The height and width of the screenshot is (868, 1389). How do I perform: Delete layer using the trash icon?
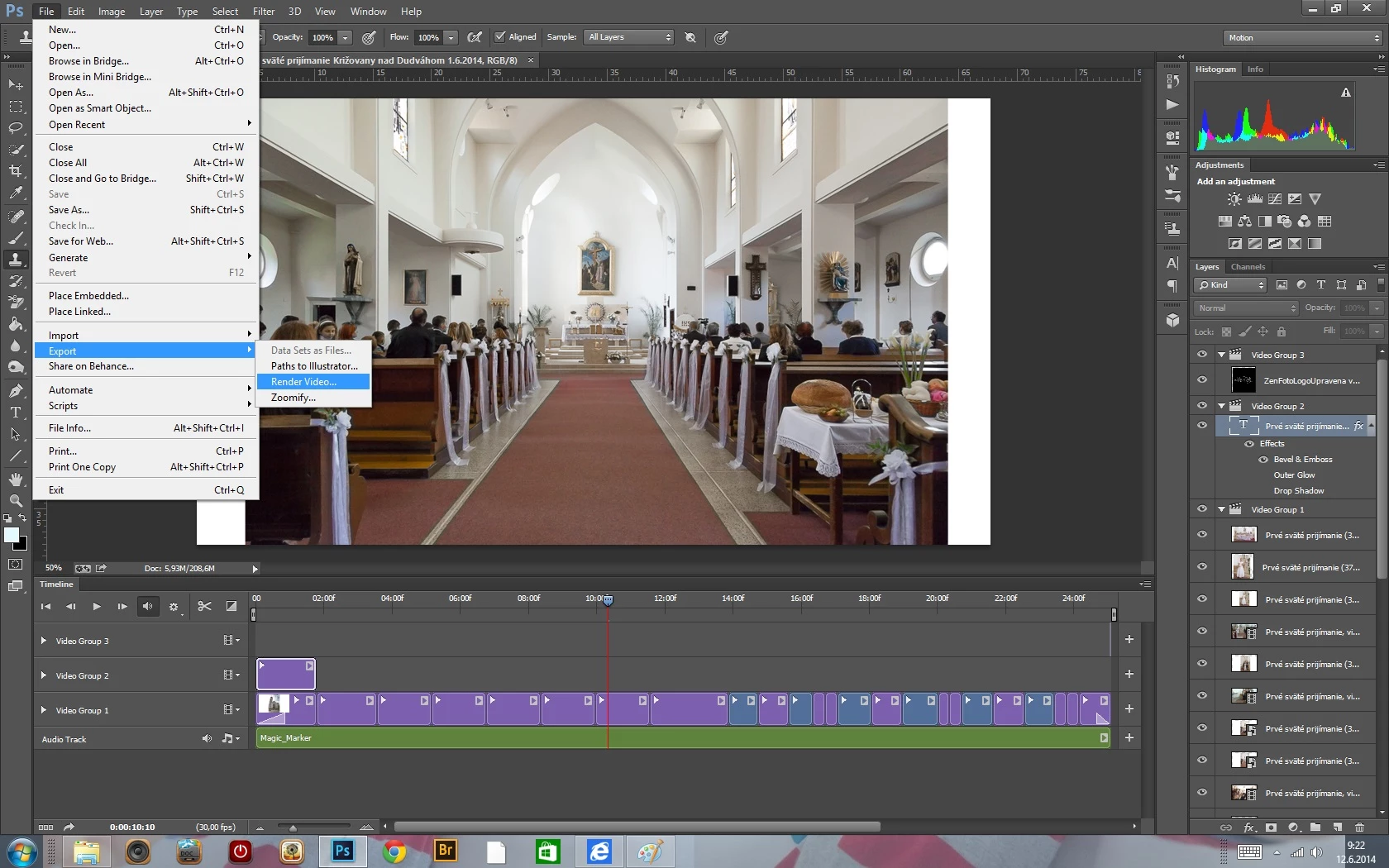coord(1359,827)
